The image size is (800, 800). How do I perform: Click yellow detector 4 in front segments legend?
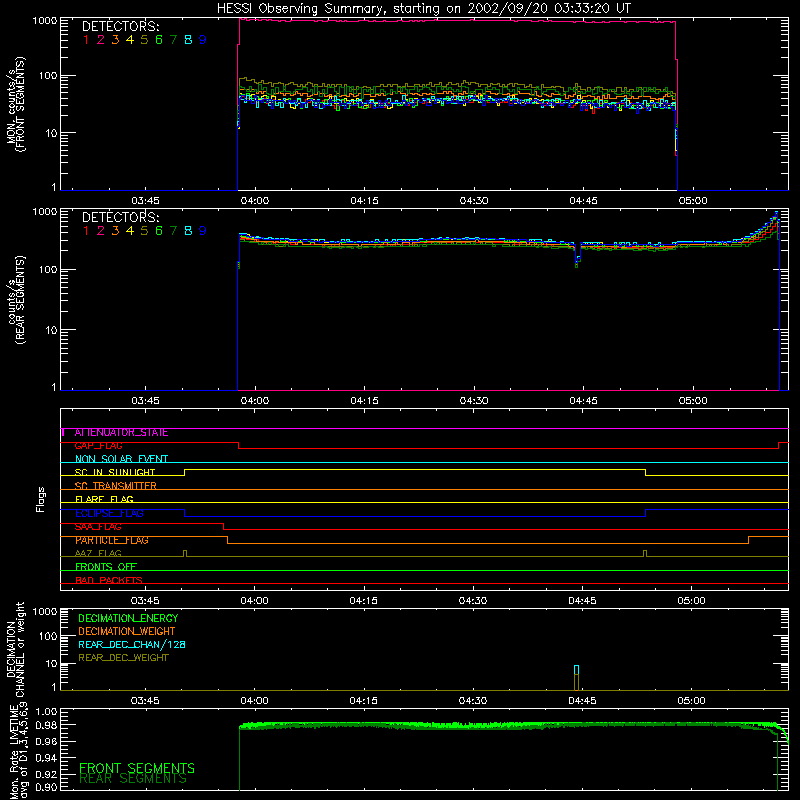coord(130,40)
